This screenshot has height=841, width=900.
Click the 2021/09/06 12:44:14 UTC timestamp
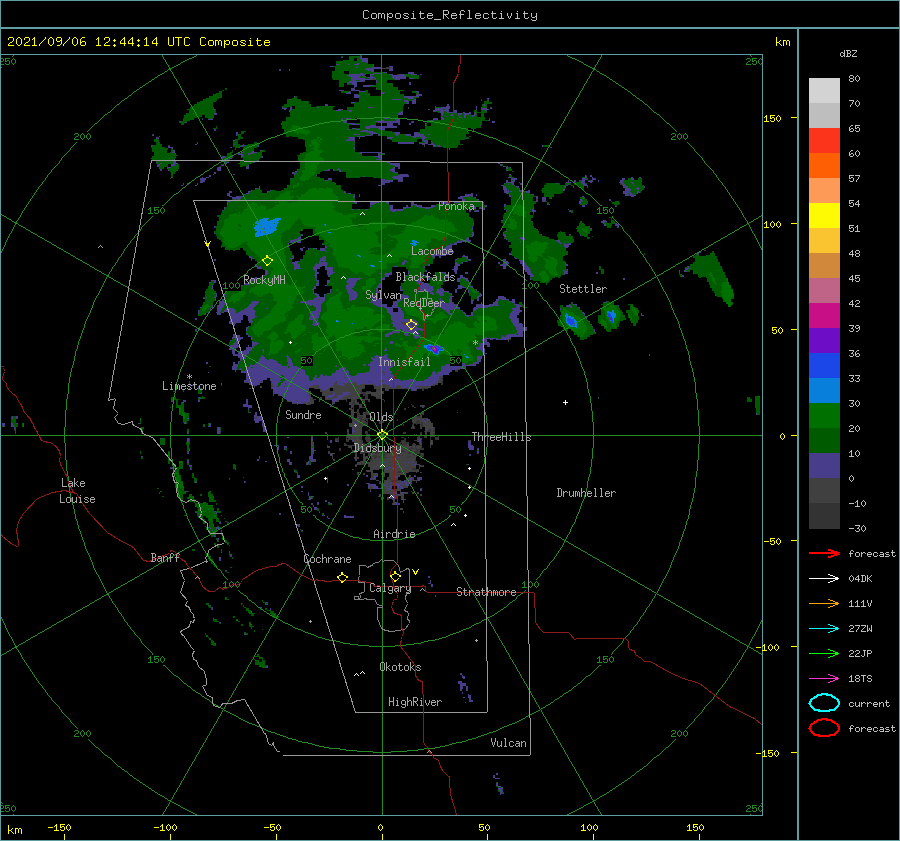138,42
